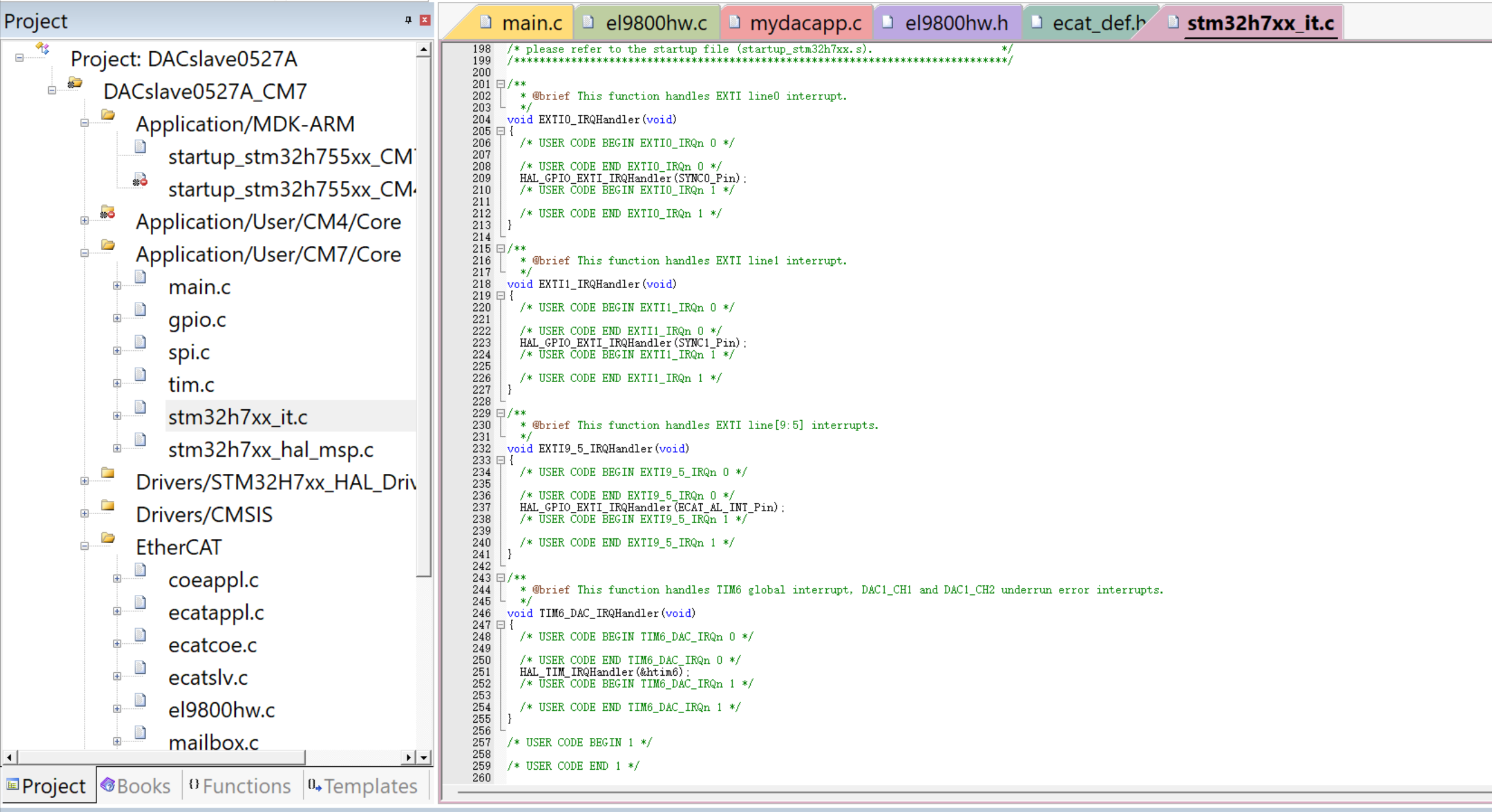
Task: Fold the EXTI9_5_IRQHandler function body
Action: click(x=501, y=460)
